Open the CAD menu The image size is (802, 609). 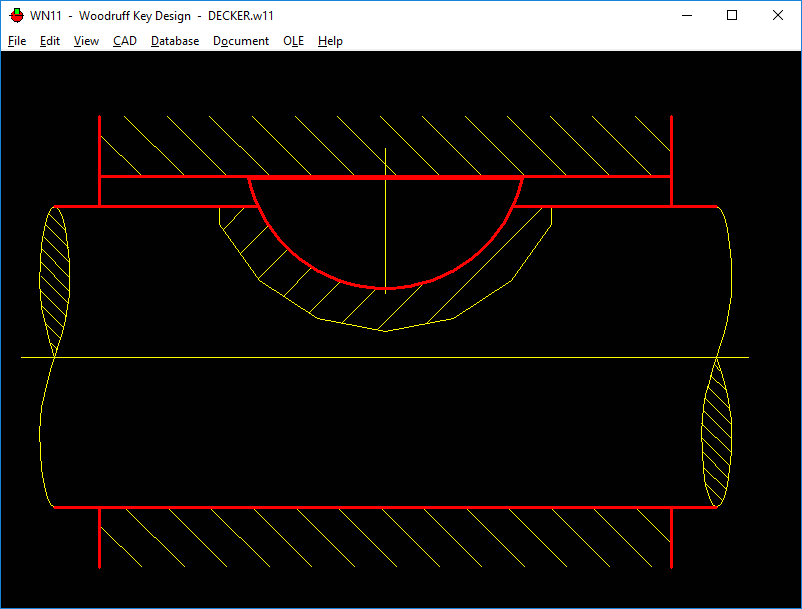(125, 41)
